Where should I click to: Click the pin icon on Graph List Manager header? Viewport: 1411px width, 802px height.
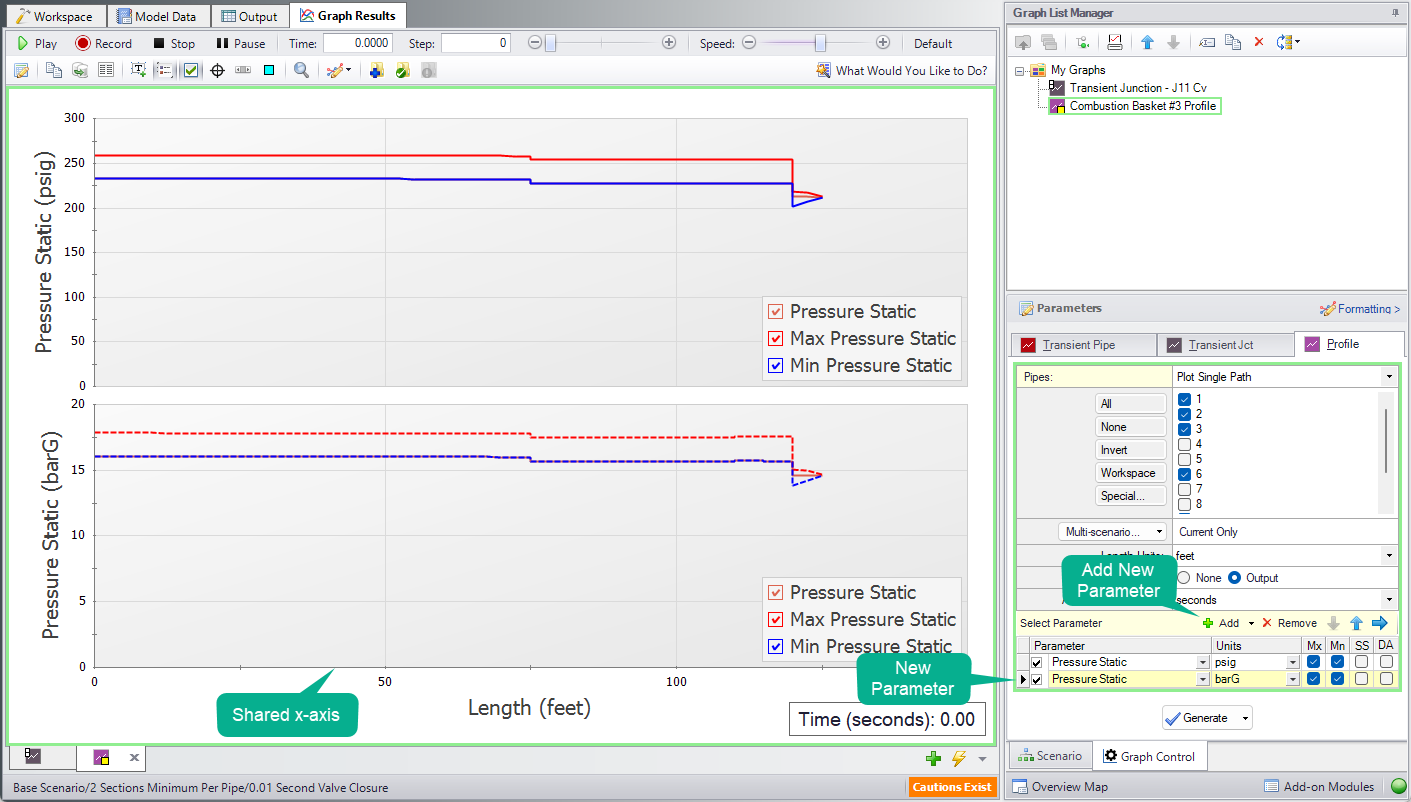coord(1395,13)
